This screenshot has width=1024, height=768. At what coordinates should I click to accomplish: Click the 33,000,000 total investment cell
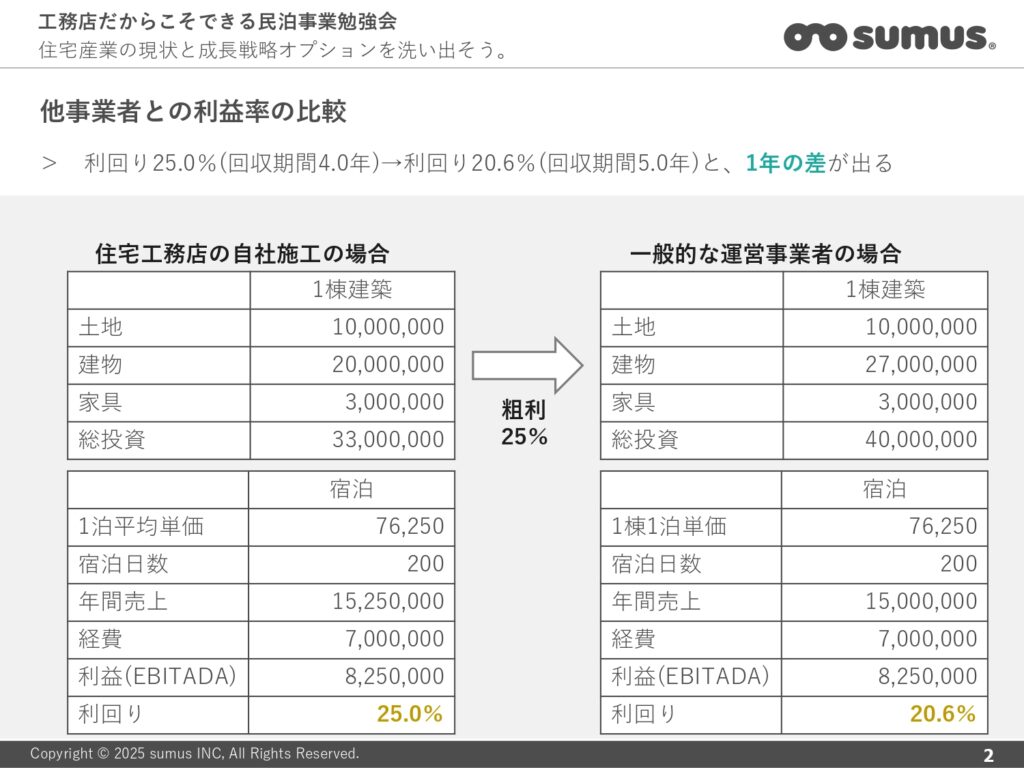(x=388, y=439)
